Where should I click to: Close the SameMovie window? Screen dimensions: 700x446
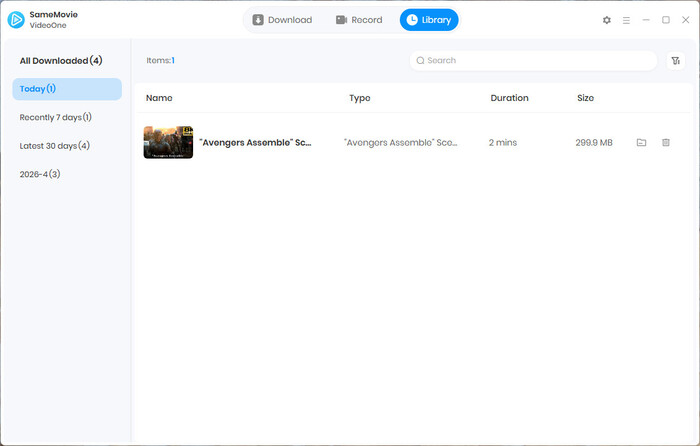686,20
